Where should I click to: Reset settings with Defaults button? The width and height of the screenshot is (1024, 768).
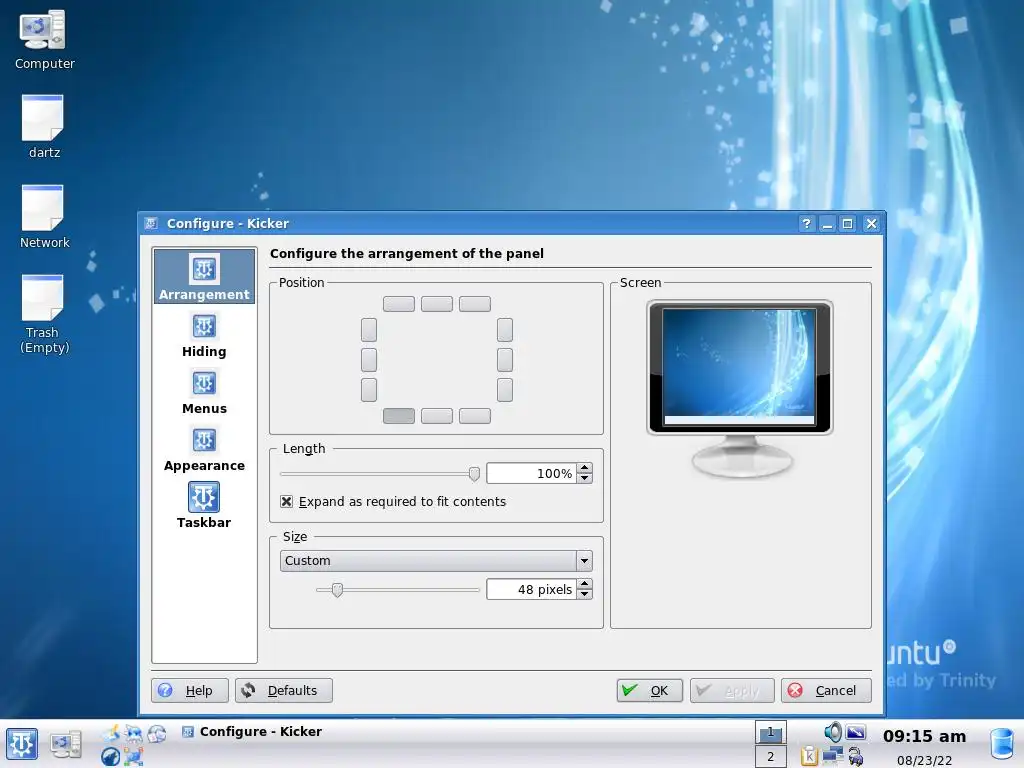pos(283,690)
